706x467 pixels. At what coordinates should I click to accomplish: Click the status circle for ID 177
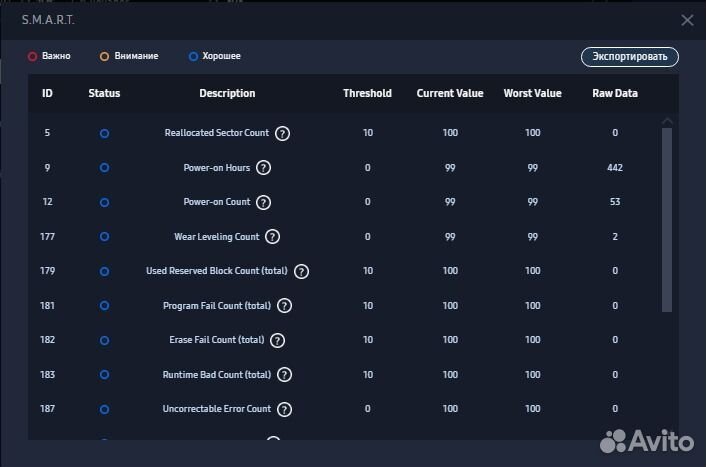(104, 237)
